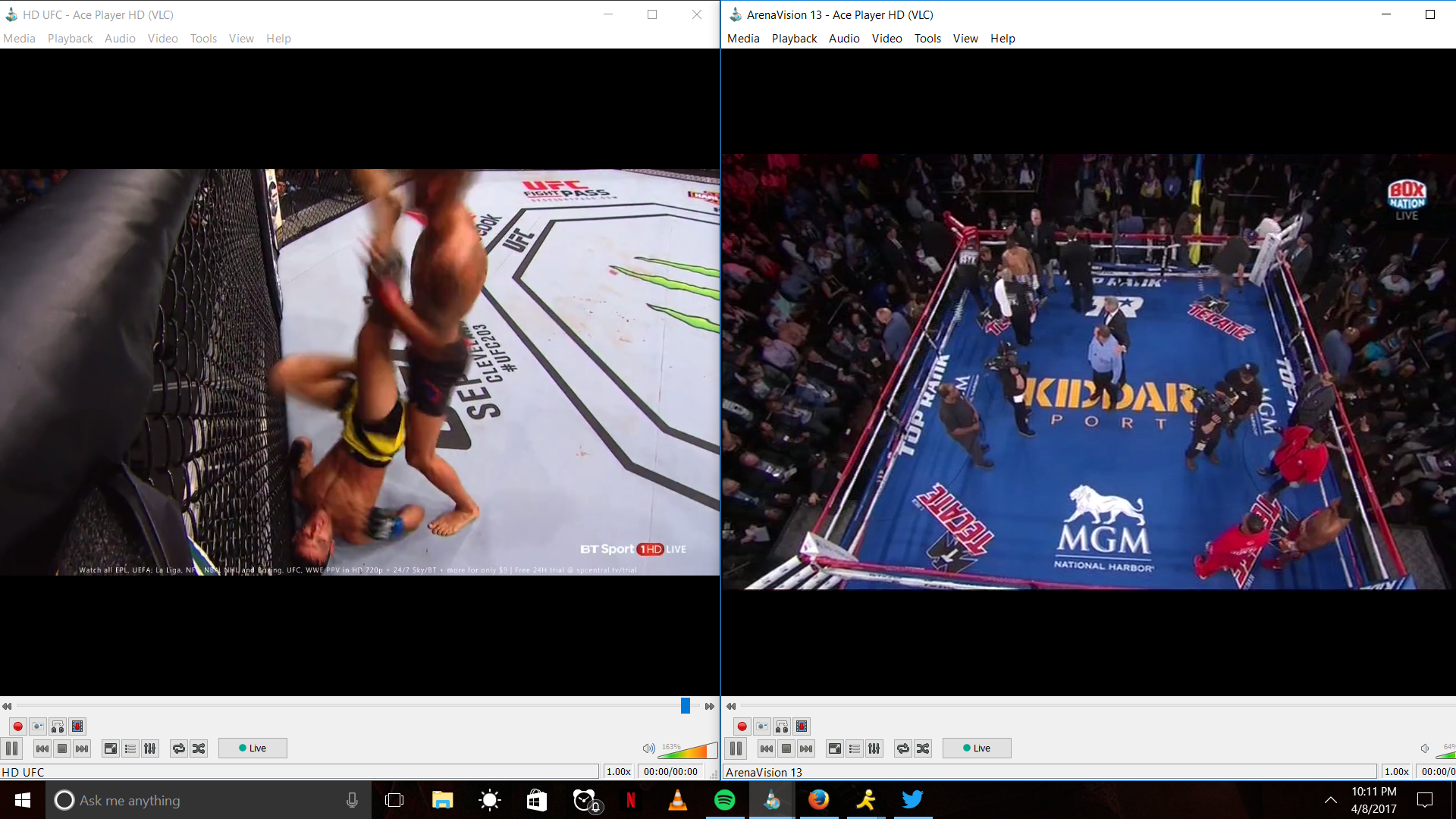Take snapshot in HD UFC window
This screenshot has width=1456, height=819.
[38, 726]
